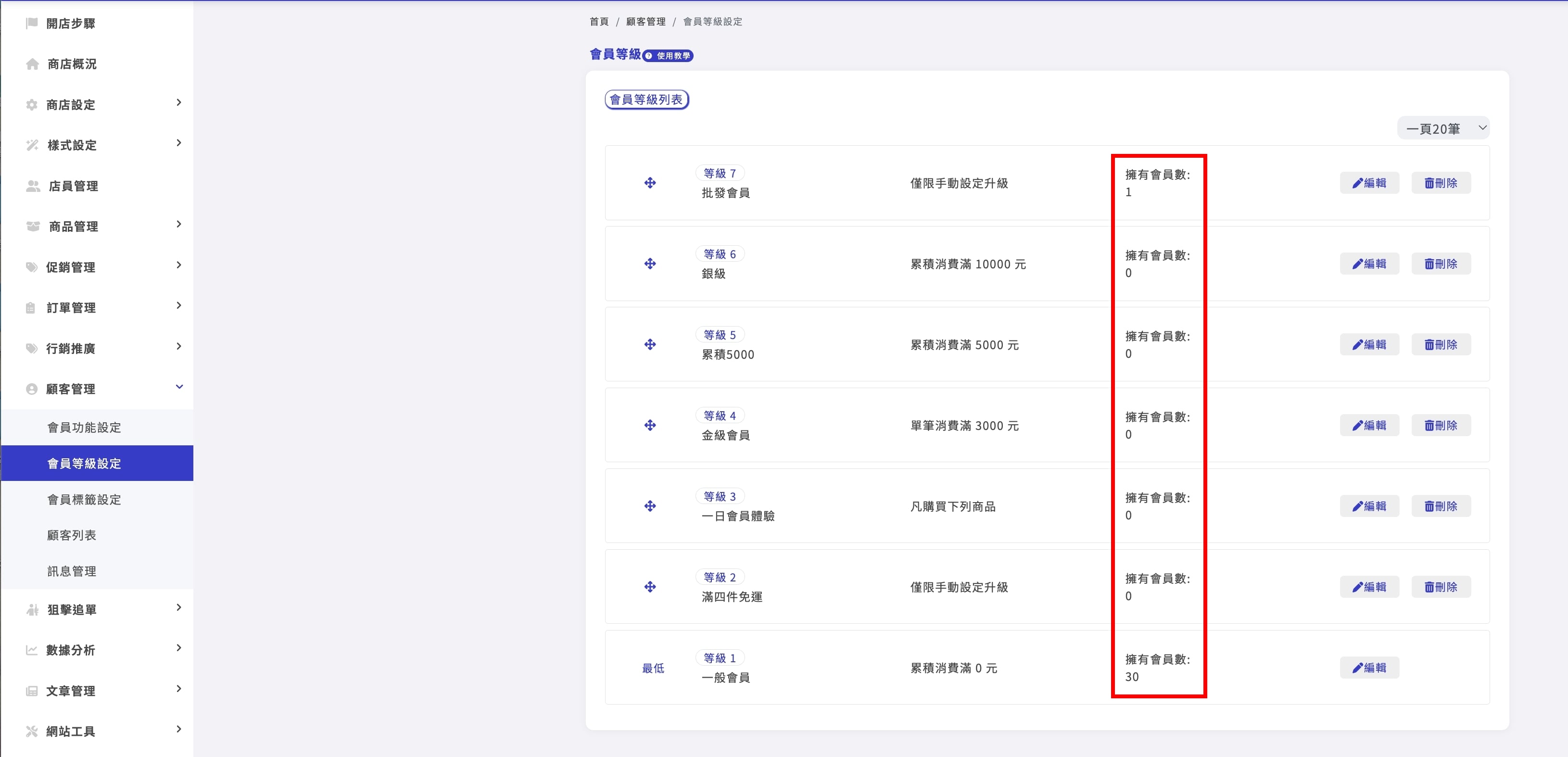The width and height of the screenshot is (1568, 757).
Task: Click the move handle icon for 累積5000 row
Action: pyautogui.click(x=650, y=344)
